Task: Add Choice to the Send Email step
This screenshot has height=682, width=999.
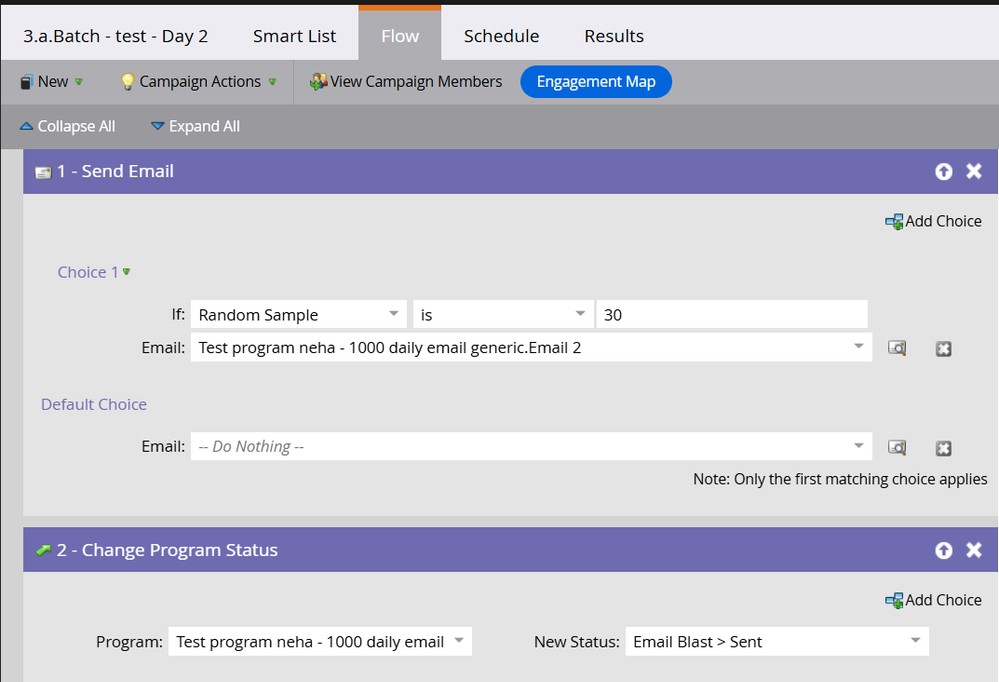Action: coord(934,221)
